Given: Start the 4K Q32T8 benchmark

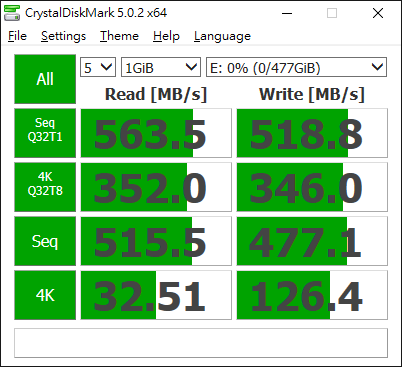Looking at the screenshot, I should coord(45,187).
